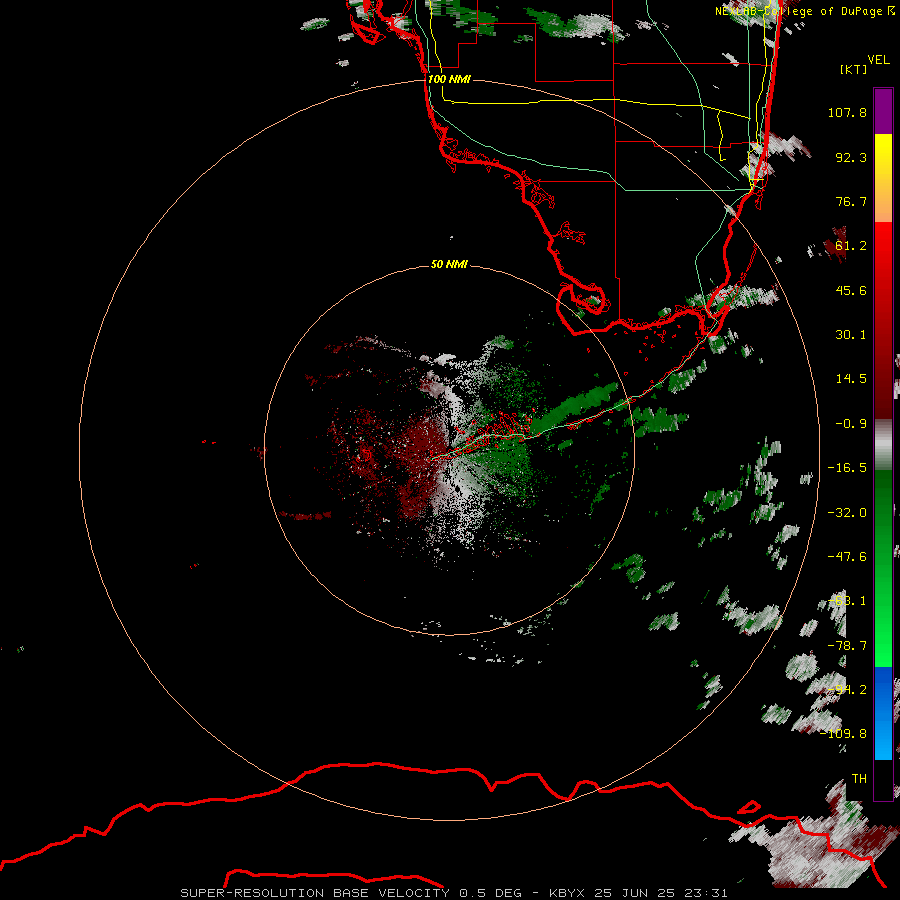Image resolution: width=900 pixels, height=900 pixels.
Task: Click the 14.5 legend value
Action: click(x=851, y=379)
